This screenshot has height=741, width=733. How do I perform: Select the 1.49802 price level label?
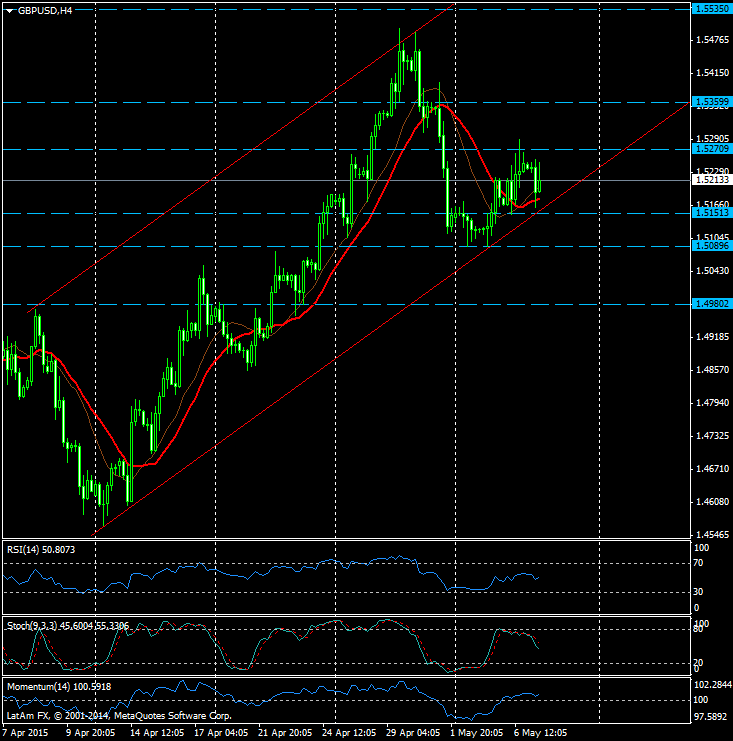(711, 304)
